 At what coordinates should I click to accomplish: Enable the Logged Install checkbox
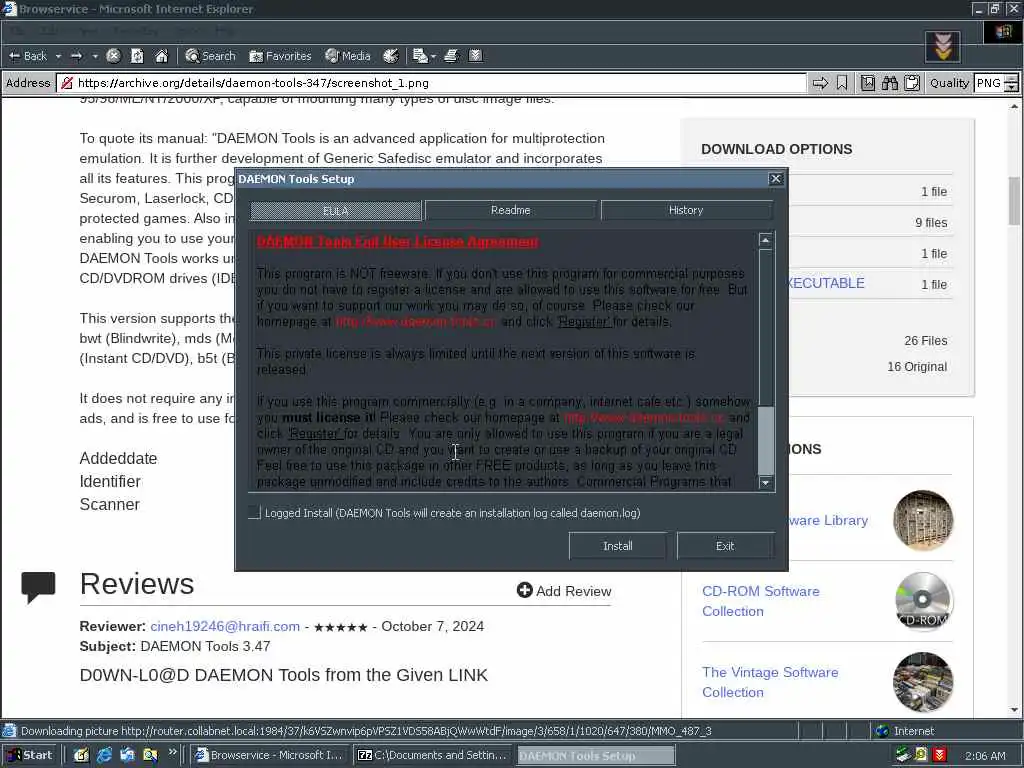[255, 513]
